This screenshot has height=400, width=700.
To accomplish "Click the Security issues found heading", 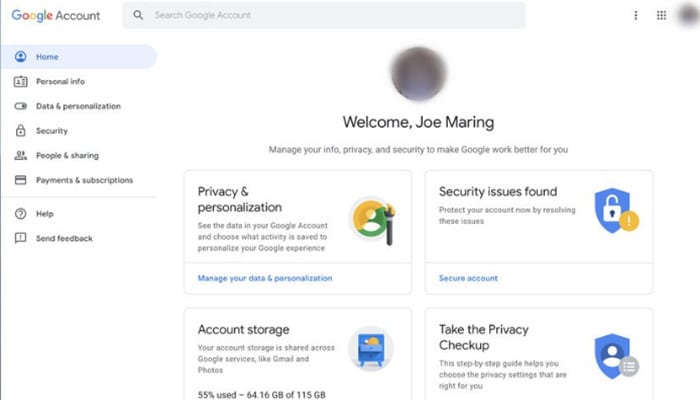I will coord(498,192).
